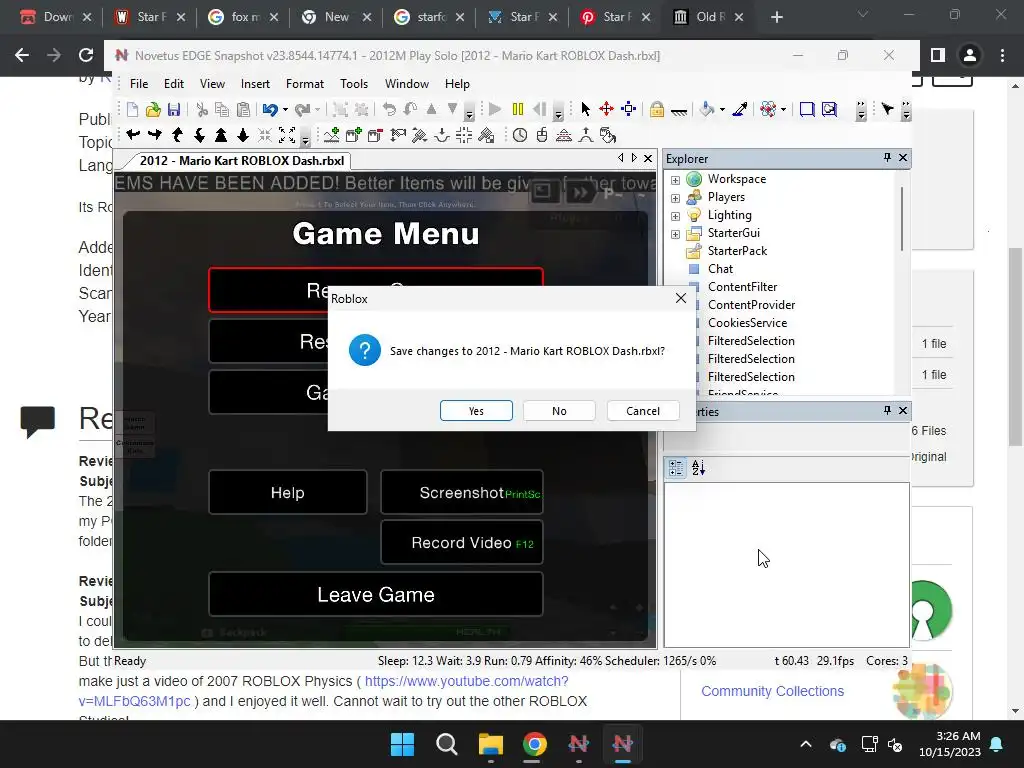Toggle the padlock Lock tool

point(657,110)
